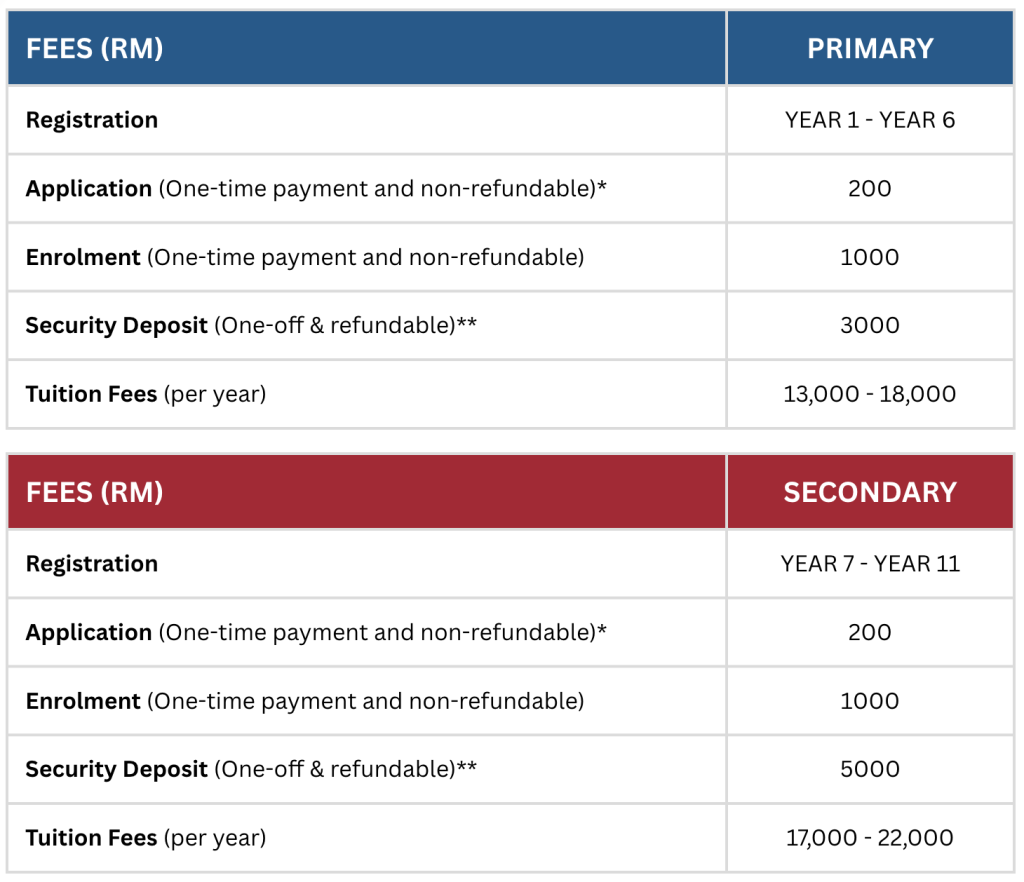The width and height of the screenshot is (1024, 882).
Task: Click the Primary table Registration label
Action: pos(92,120)
